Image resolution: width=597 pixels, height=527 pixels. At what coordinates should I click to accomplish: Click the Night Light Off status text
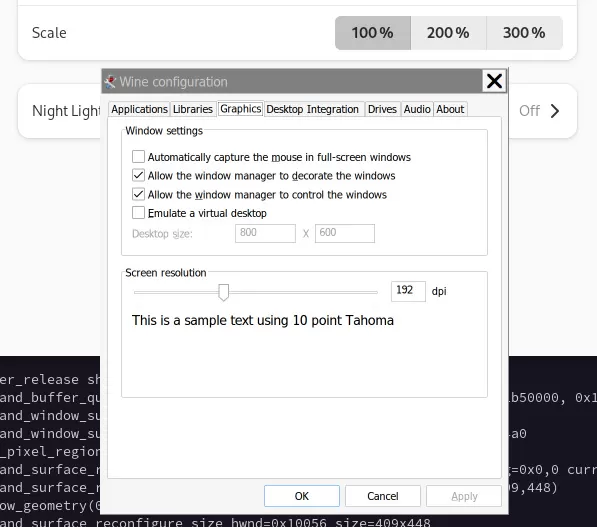click(x=529, y=111)
